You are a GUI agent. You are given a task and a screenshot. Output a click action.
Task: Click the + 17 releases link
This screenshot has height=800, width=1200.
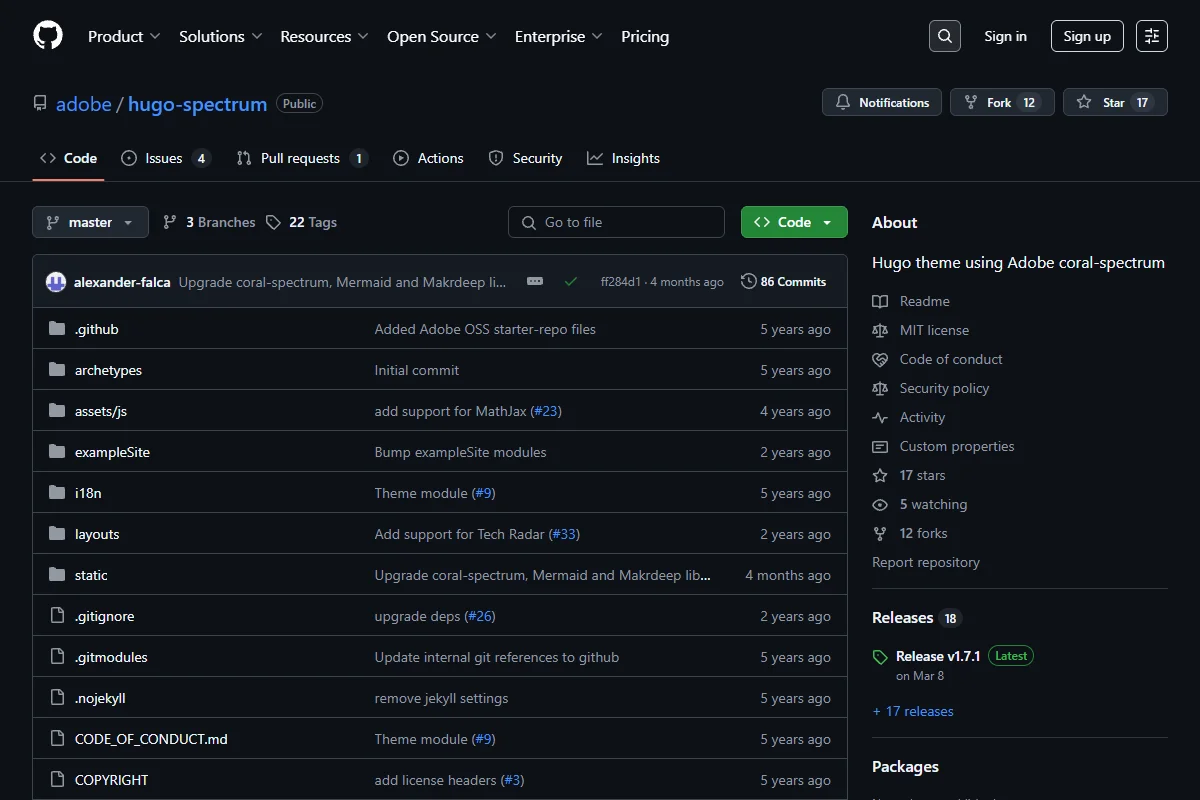pyautogui.click(x=913, y=711)
